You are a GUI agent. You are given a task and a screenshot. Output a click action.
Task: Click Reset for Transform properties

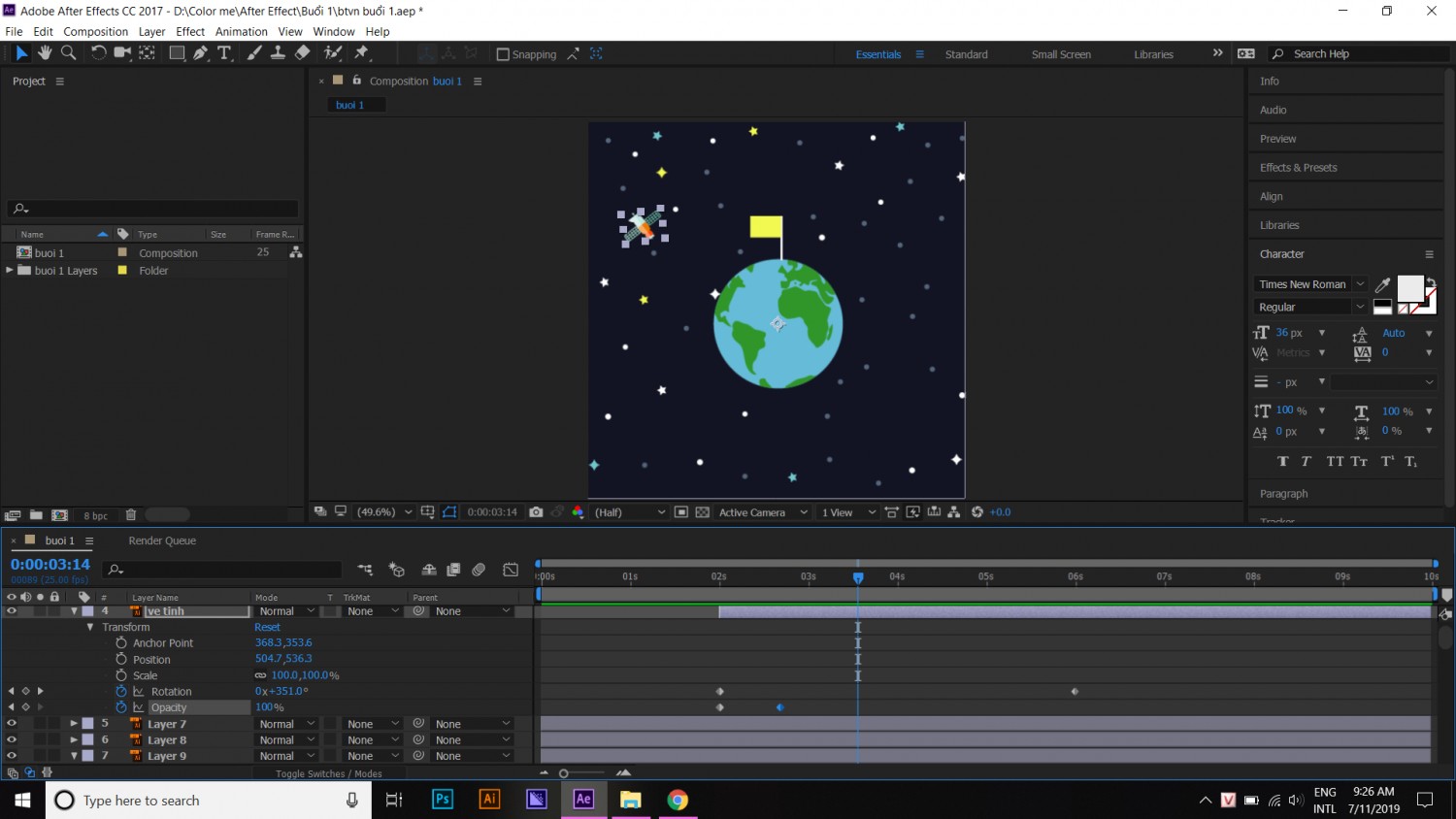(x=267, y=627)
